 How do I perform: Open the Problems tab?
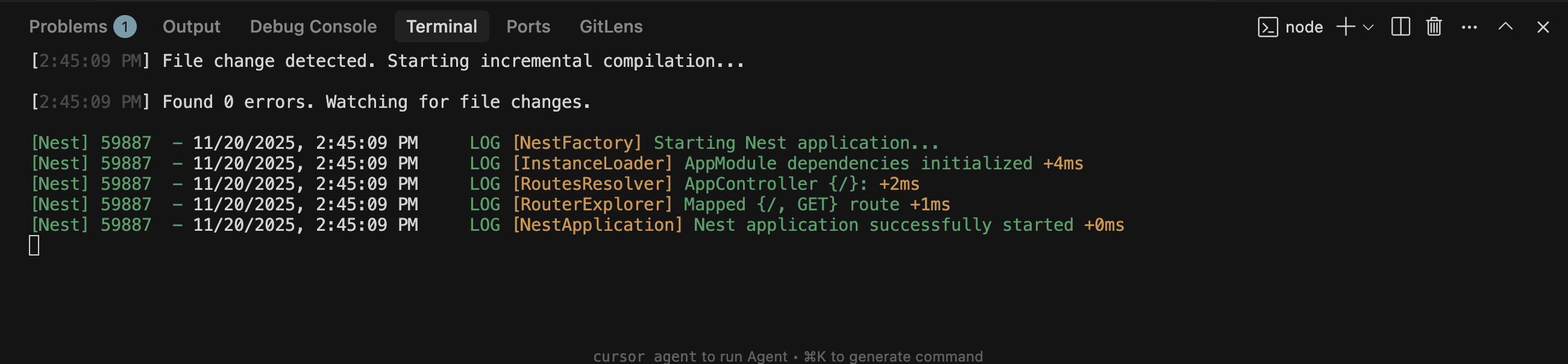pos(68,27)
